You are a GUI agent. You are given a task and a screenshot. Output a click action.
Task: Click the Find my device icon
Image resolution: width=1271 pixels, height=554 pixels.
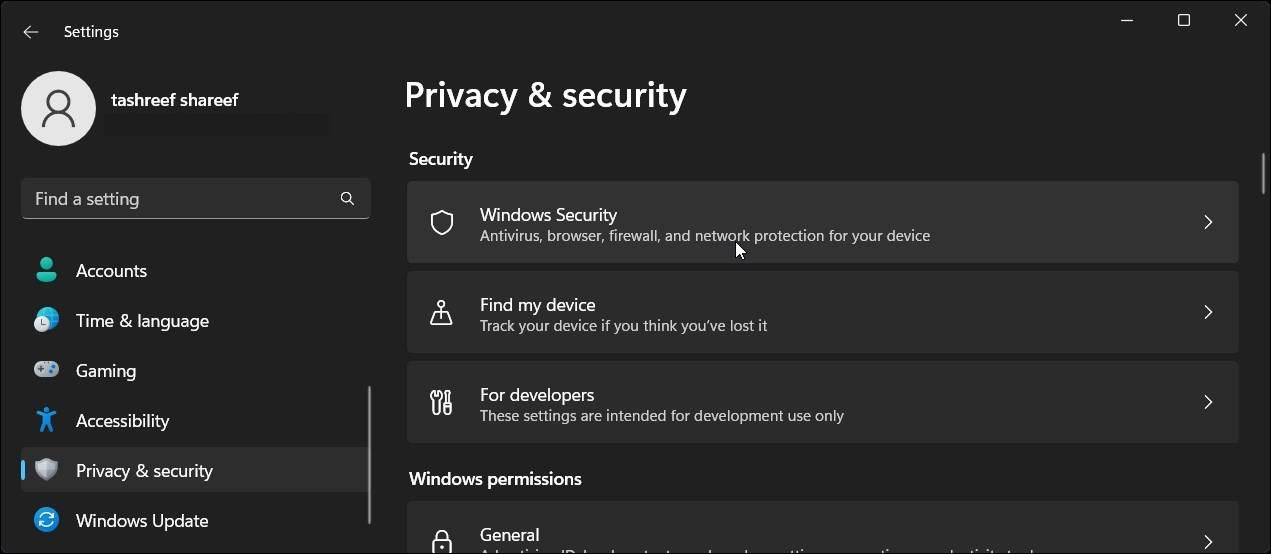[441, 312]
